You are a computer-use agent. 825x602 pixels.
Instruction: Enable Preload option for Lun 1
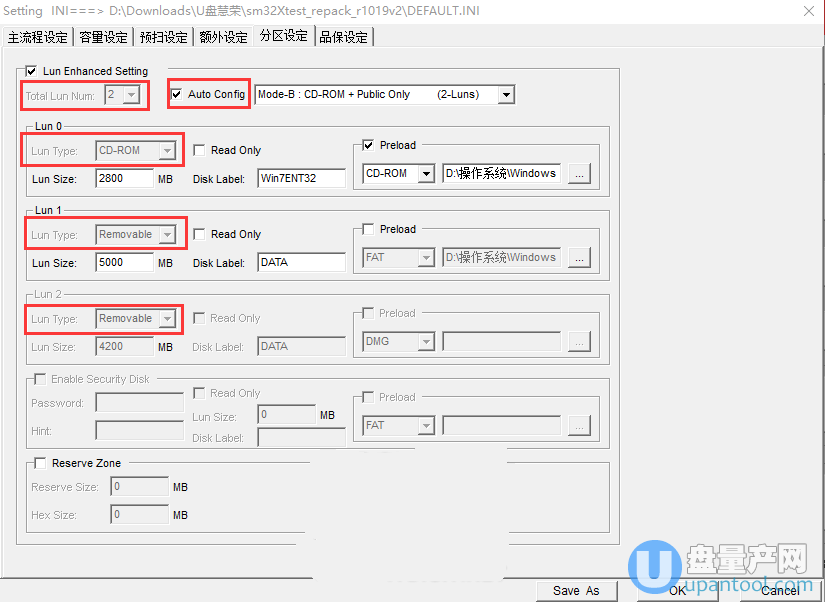click(x=367, y=229)
